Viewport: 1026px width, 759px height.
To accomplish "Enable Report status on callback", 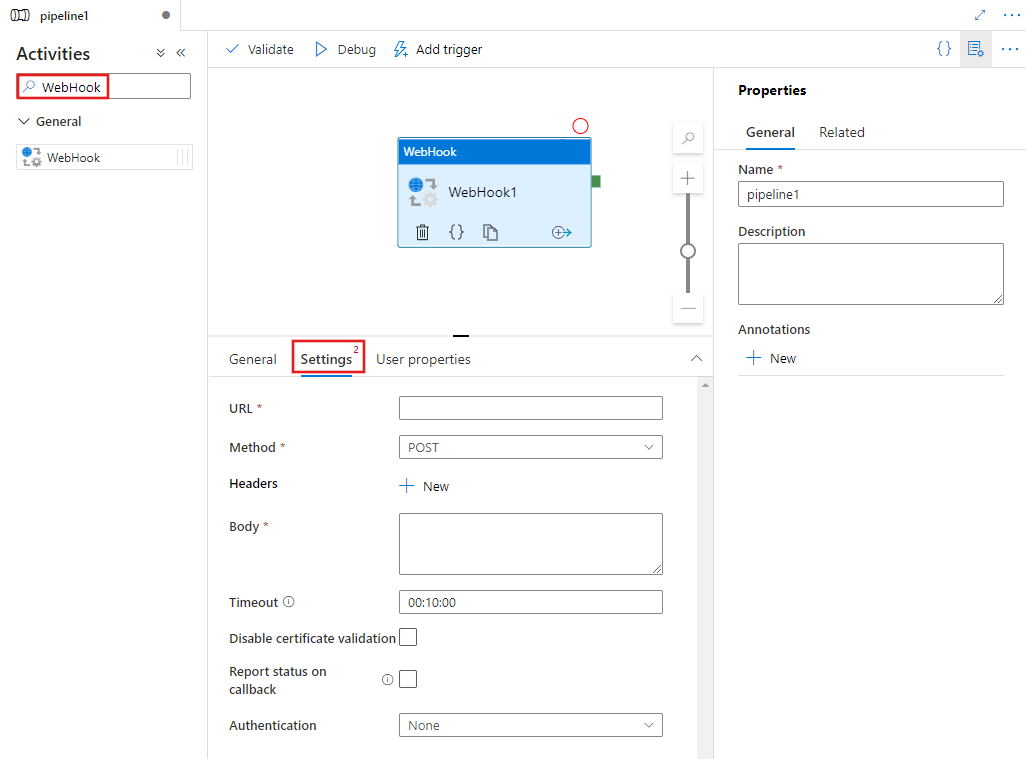I will pos(408,679).
